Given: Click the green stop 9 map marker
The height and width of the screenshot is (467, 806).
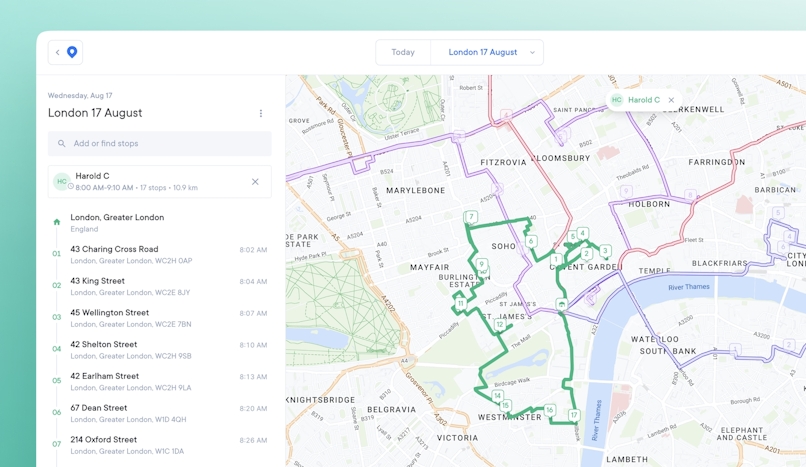Looking at the screenshot, I should point(481,264).
